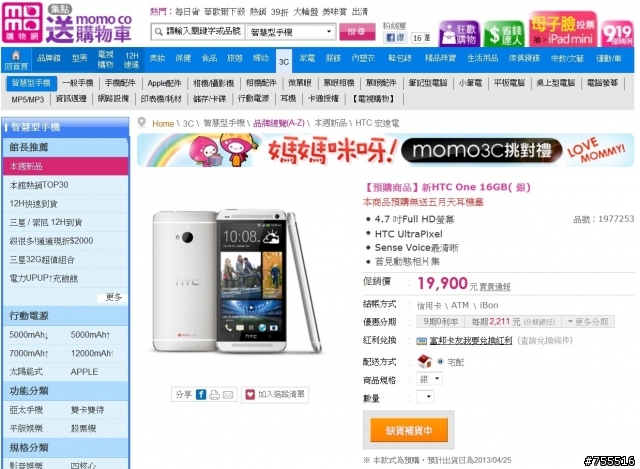Open the search category dropdown 智慧型手機
640x469 pixels.
tap(291, 32)
